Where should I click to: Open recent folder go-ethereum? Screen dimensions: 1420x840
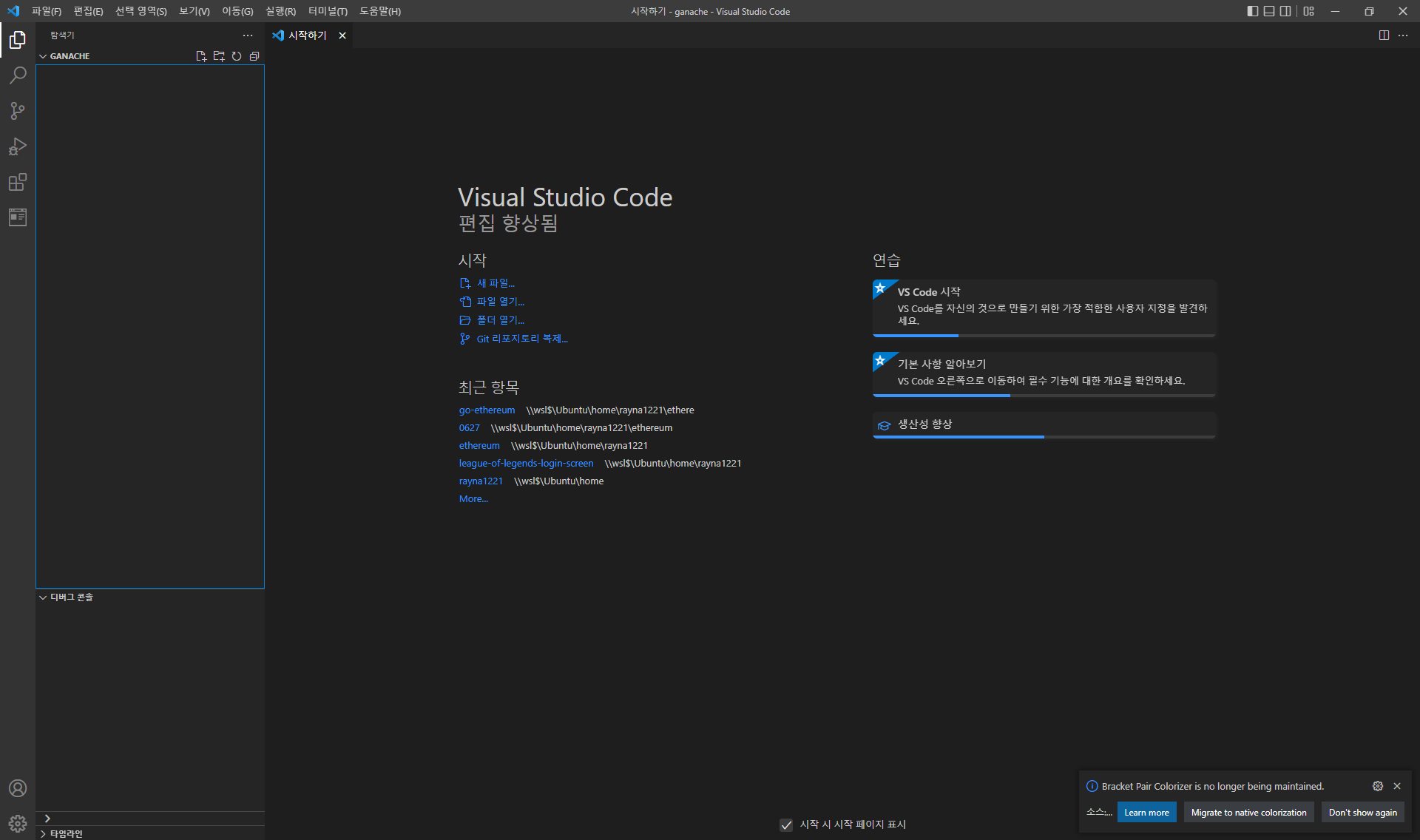487,410
